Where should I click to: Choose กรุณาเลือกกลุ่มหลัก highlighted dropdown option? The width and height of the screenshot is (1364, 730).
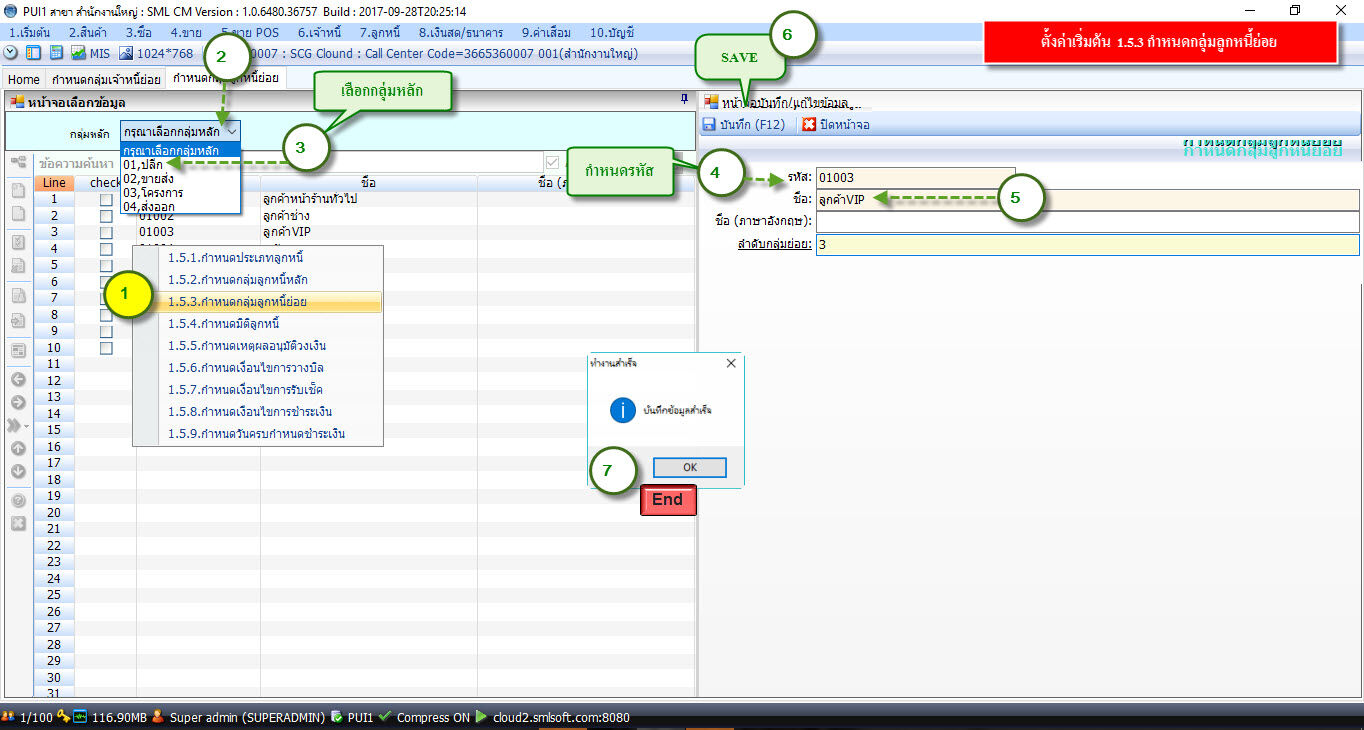[x=181, y=150]
